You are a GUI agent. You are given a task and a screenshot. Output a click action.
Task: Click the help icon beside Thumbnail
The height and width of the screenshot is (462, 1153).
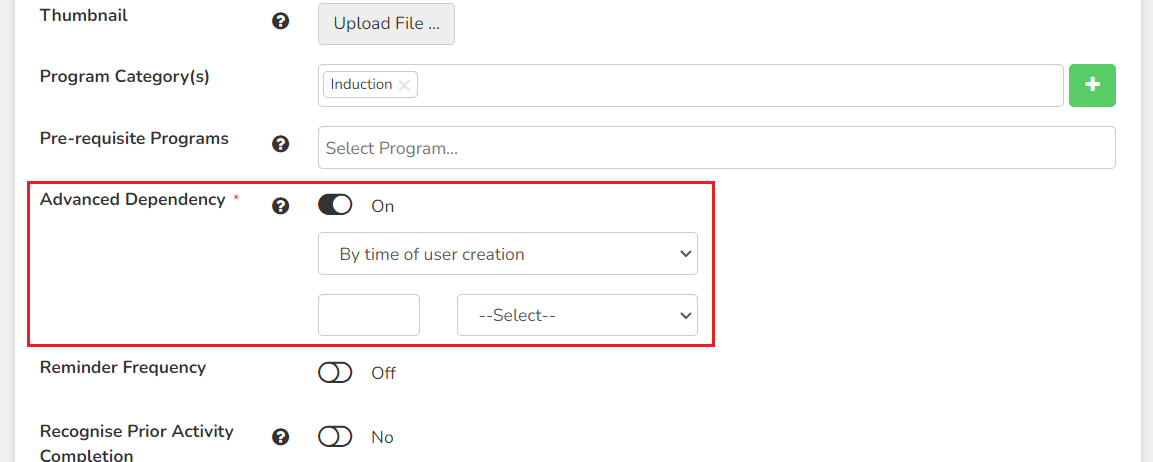pos(279,22)
